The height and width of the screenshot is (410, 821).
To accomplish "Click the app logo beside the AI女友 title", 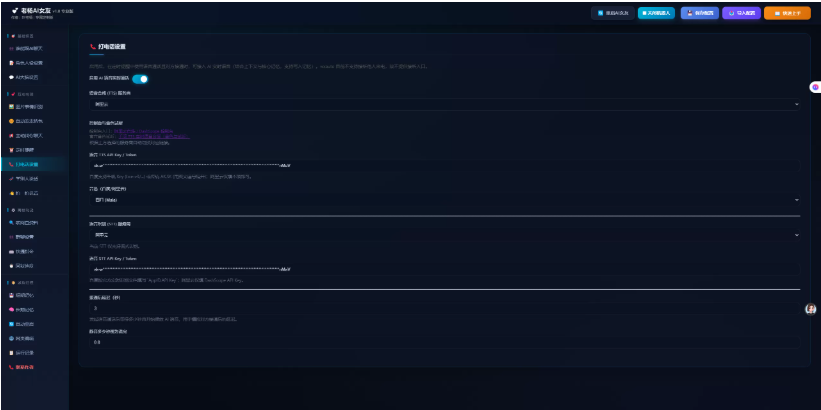I will point(15,10).
